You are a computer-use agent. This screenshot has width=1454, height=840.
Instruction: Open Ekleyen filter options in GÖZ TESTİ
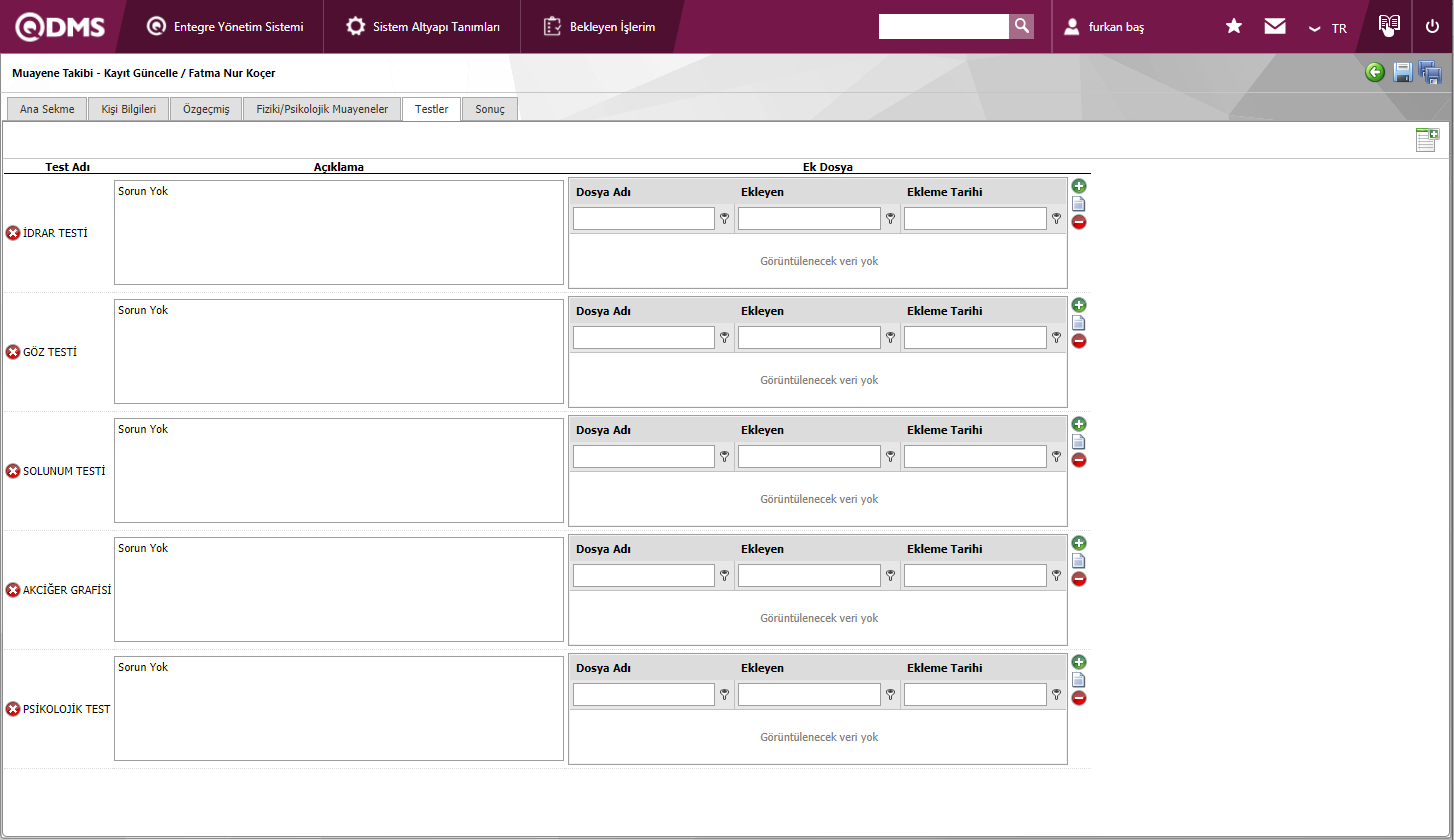click(890, 337)
